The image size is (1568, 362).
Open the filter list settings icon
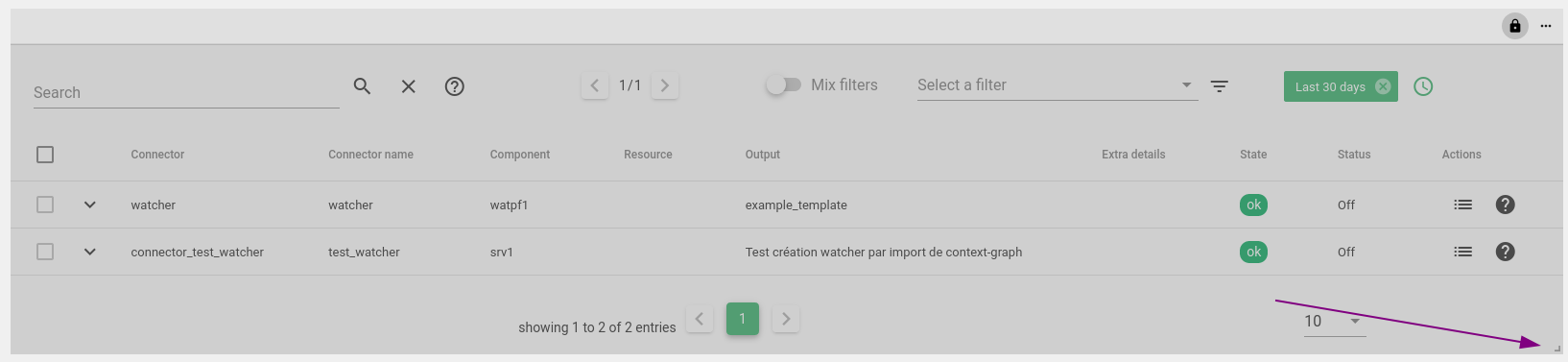click(x=1220, y=86)
